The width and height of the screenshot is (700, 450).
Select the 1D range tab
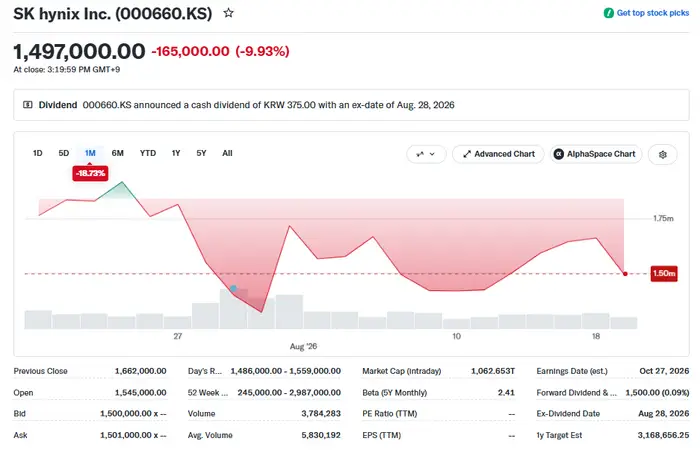pyautogui.click(x=38, y=153)
